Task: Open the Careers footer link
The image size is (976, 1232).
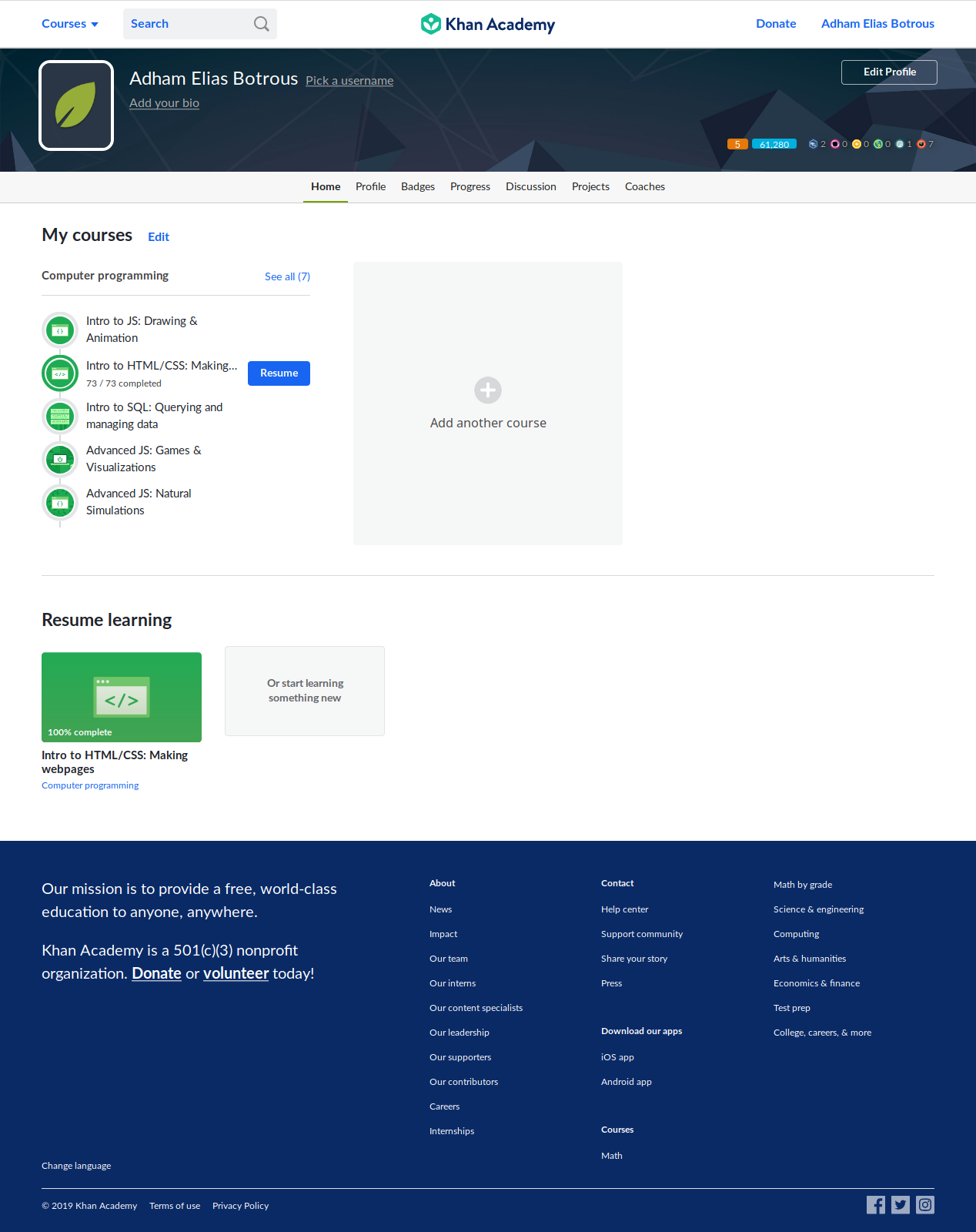Action: pyautogui.click(x=444, y=1106)
